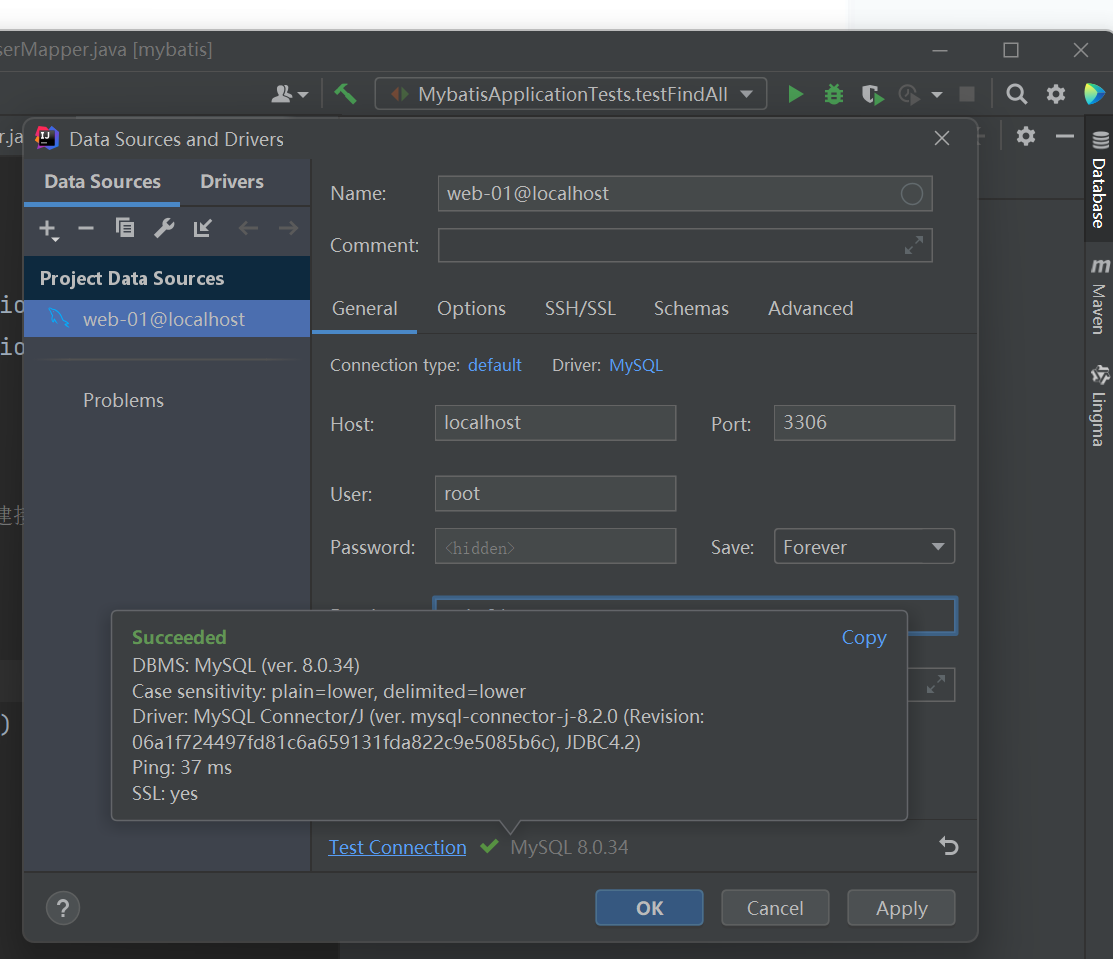The width and height of the screenshot is (1113, 959).
Task: Run the testFindAll configuration
Action: (795, 93)
